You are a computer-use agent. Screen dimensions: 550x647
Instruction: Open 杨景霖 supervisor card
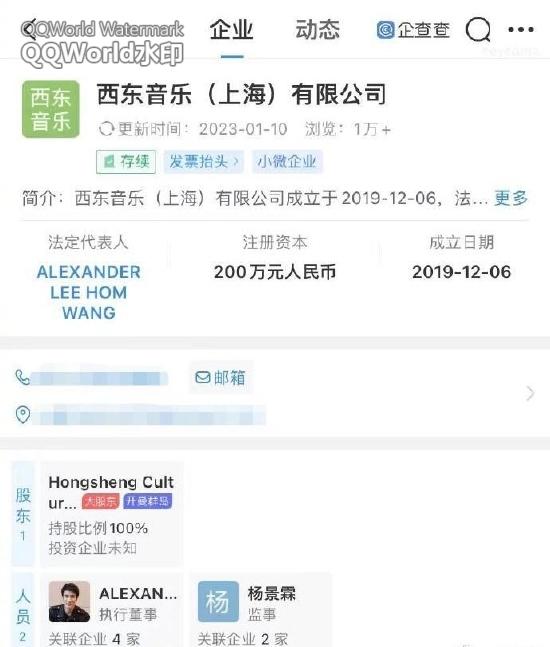(260, 610)
